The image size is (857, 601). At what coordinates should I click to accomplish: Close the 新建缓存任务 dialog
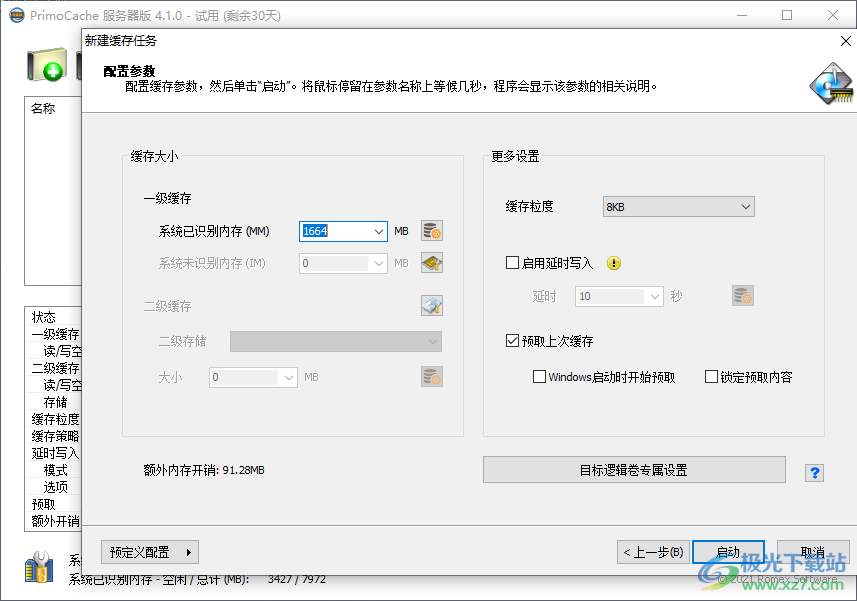click(846, 41)
